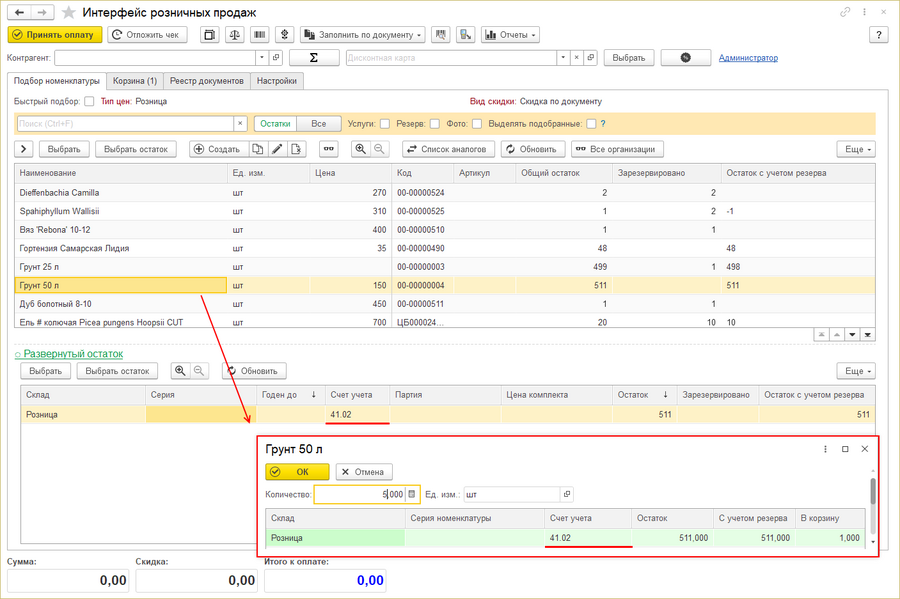Screen dimensions: 900x599
Task: Open the Реестр документов tab
Action: point(207,81)
